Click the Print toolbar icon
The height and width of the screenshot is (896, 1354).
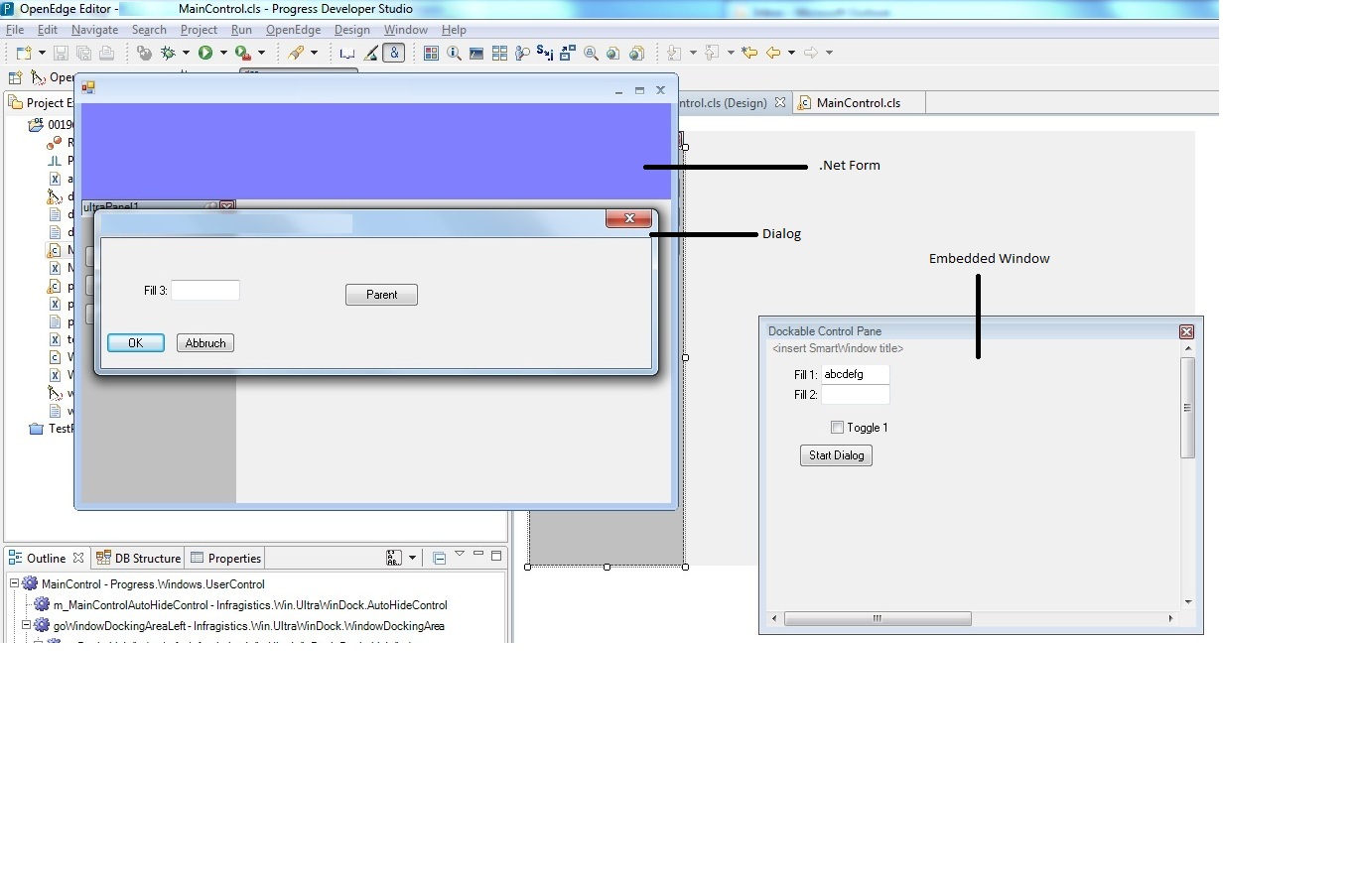point(106,53)
